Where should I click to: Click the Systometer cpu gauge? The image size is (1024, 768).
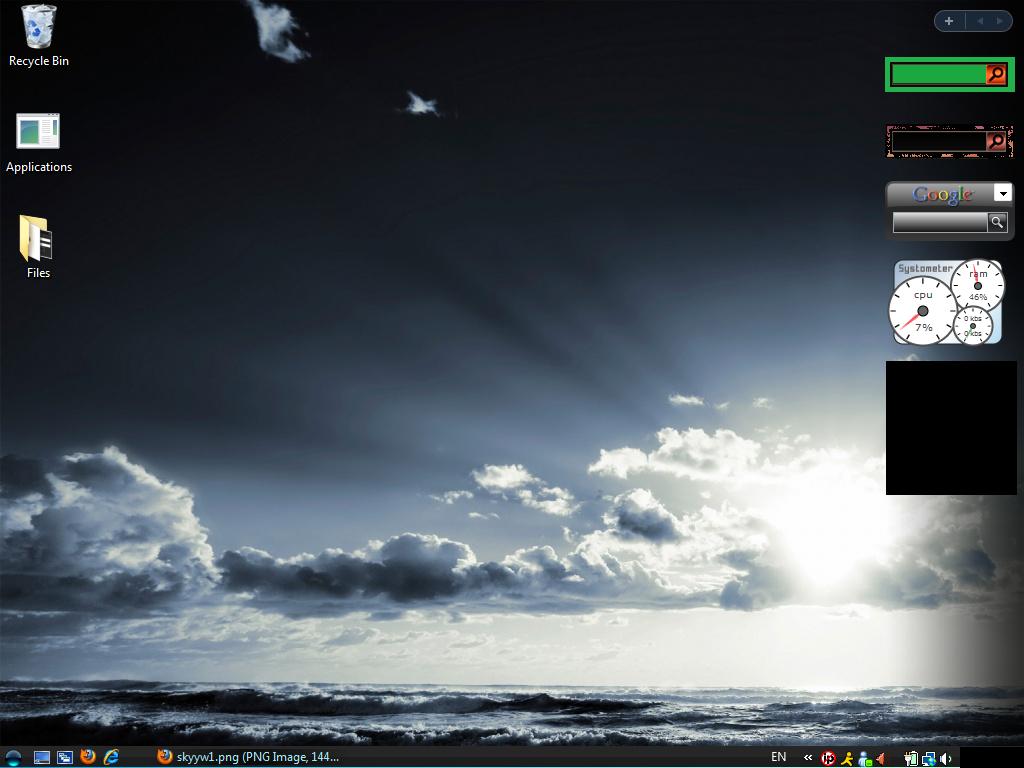point(922,311)
